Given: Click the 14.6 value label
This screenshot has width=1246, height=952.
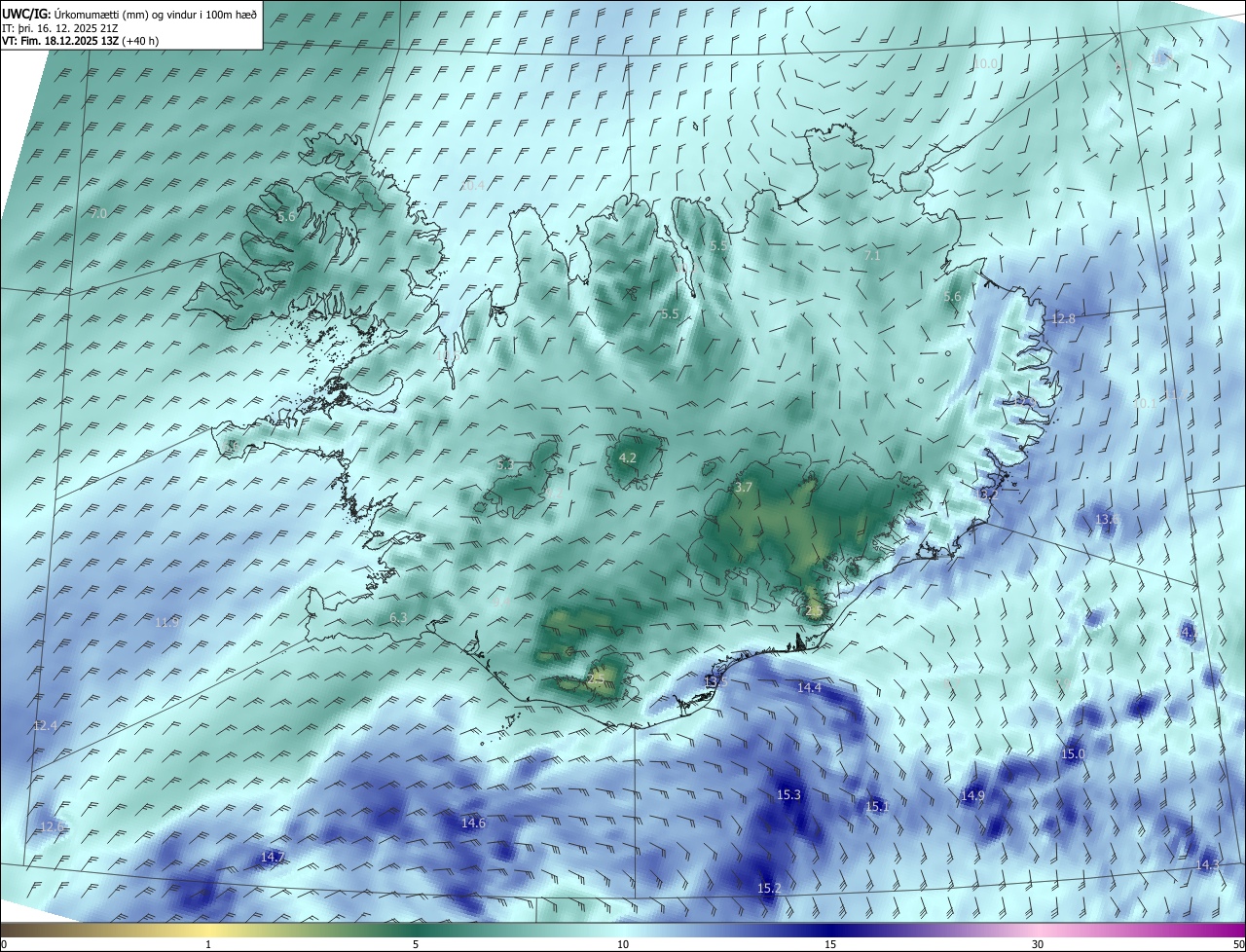Looking at the screenshot, I should 473,823.
